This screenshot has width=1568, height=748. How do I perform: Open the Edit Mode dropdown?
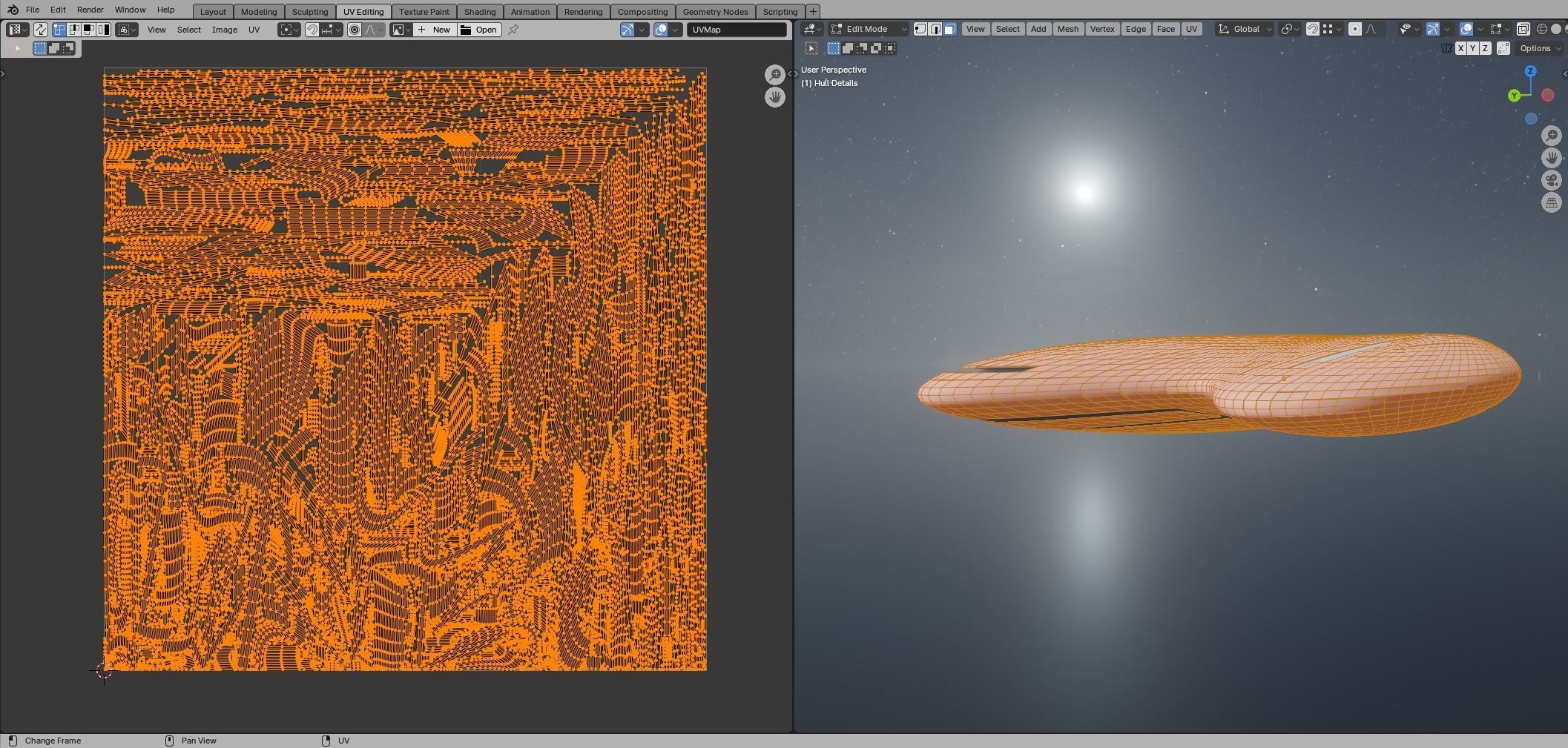pyautogui.click(x=869, y=29)
